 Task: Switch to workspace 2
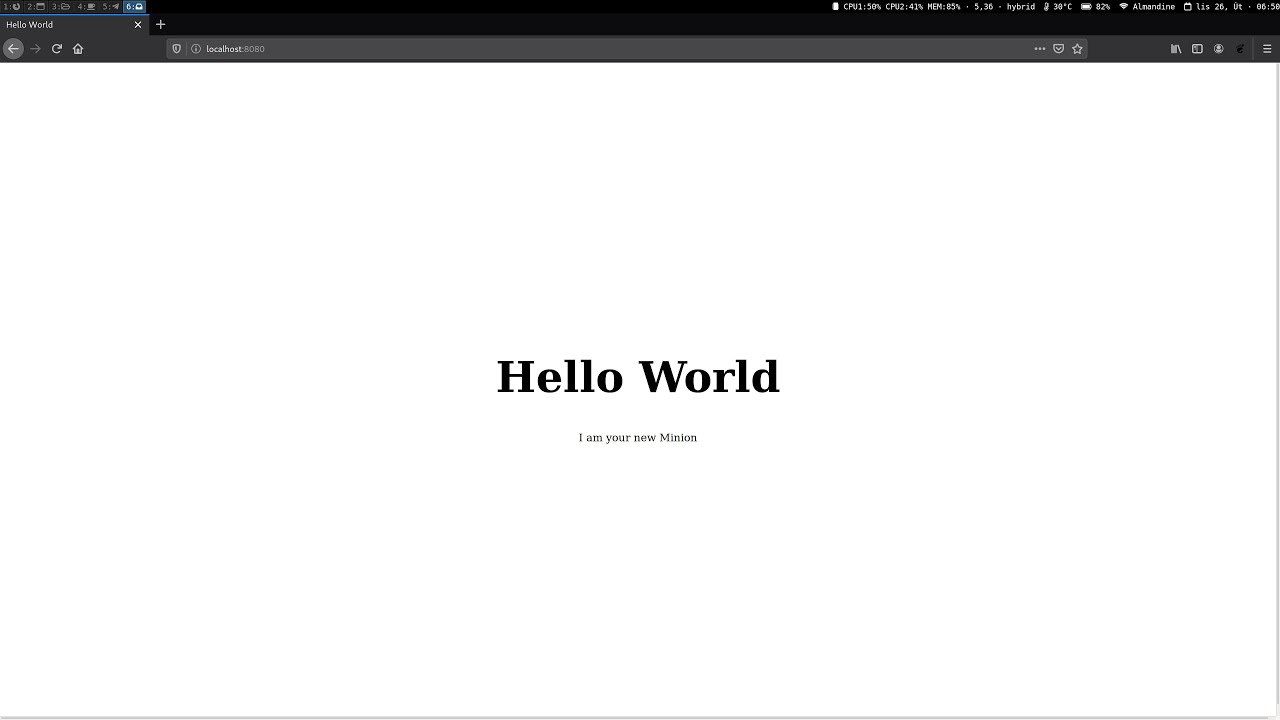[x=36, y=6]
